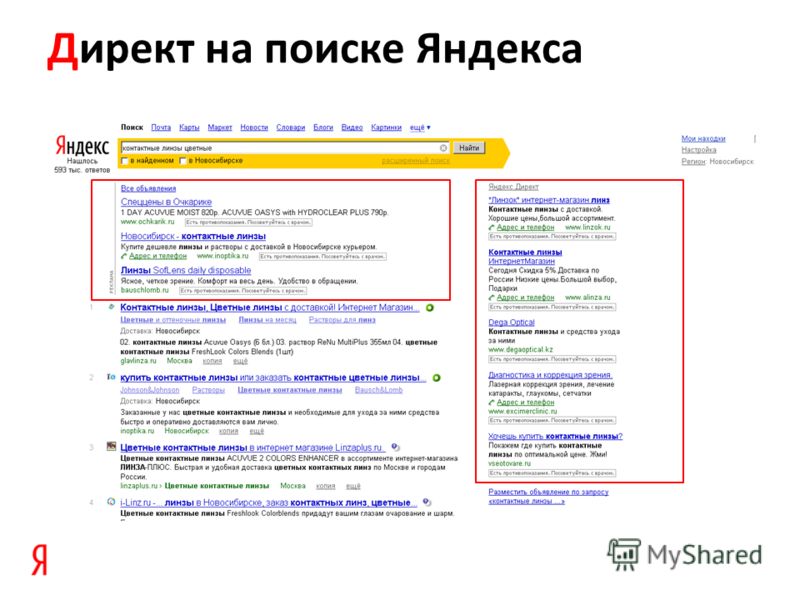The width and height of the screenshot is (800, 600).
Task: Clear the search query with the X icon
Action: 443,148
